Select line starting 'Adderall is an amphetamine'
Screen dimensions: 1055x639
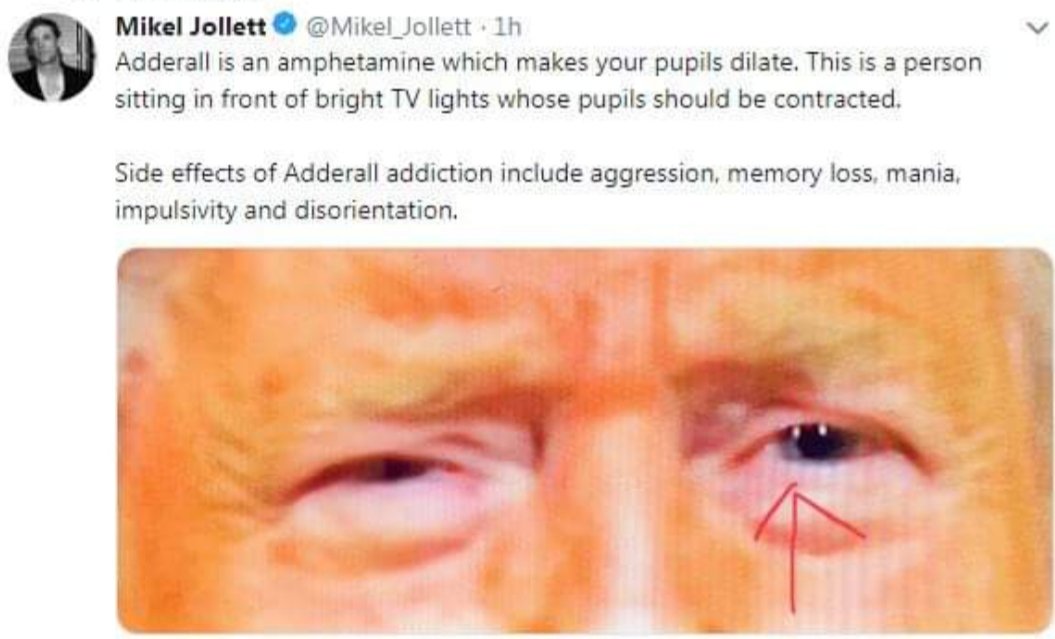click(x=548, y=63)
